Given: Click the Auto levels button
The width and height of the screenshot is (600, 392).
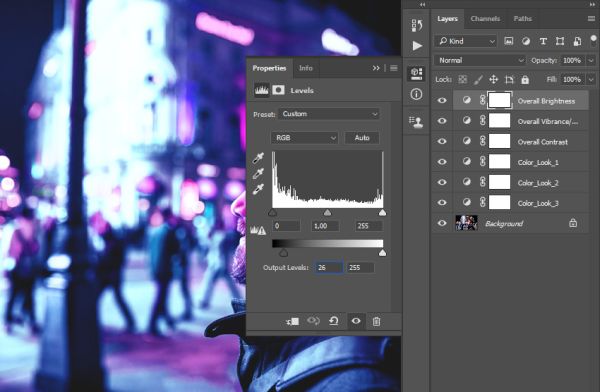Looking at the screenshot, I should pos(362,138).
